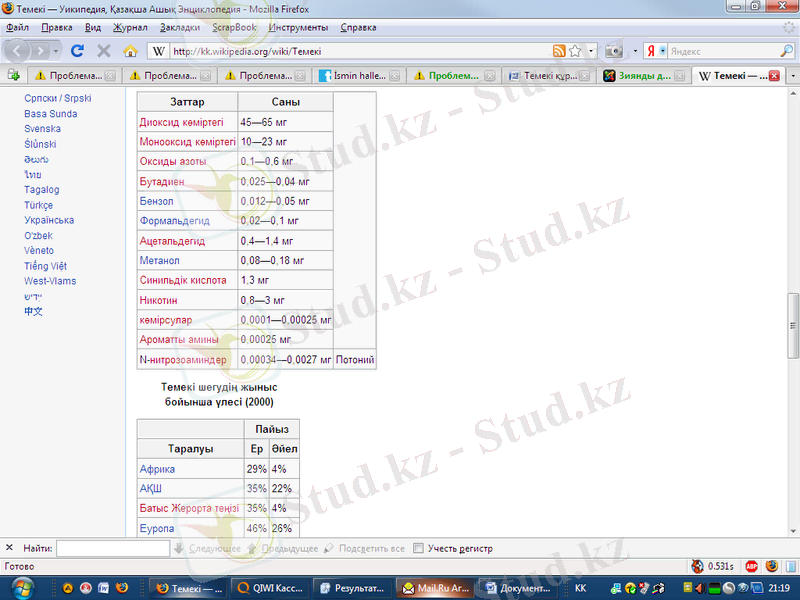Open the back/forward history dropdown arrow
Image resolution: width=800 pixels, height=600 pixels.
(56, 50)
